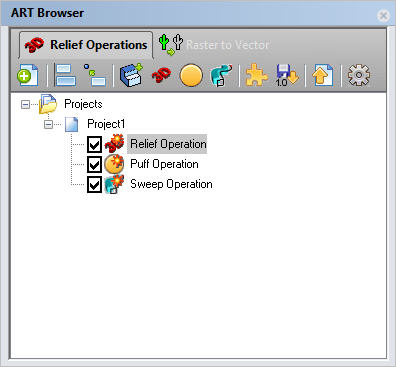This screenshot has width=396, height=367.
Task: Click the save as version 1.0 icon
Action: tap(287, 75)
